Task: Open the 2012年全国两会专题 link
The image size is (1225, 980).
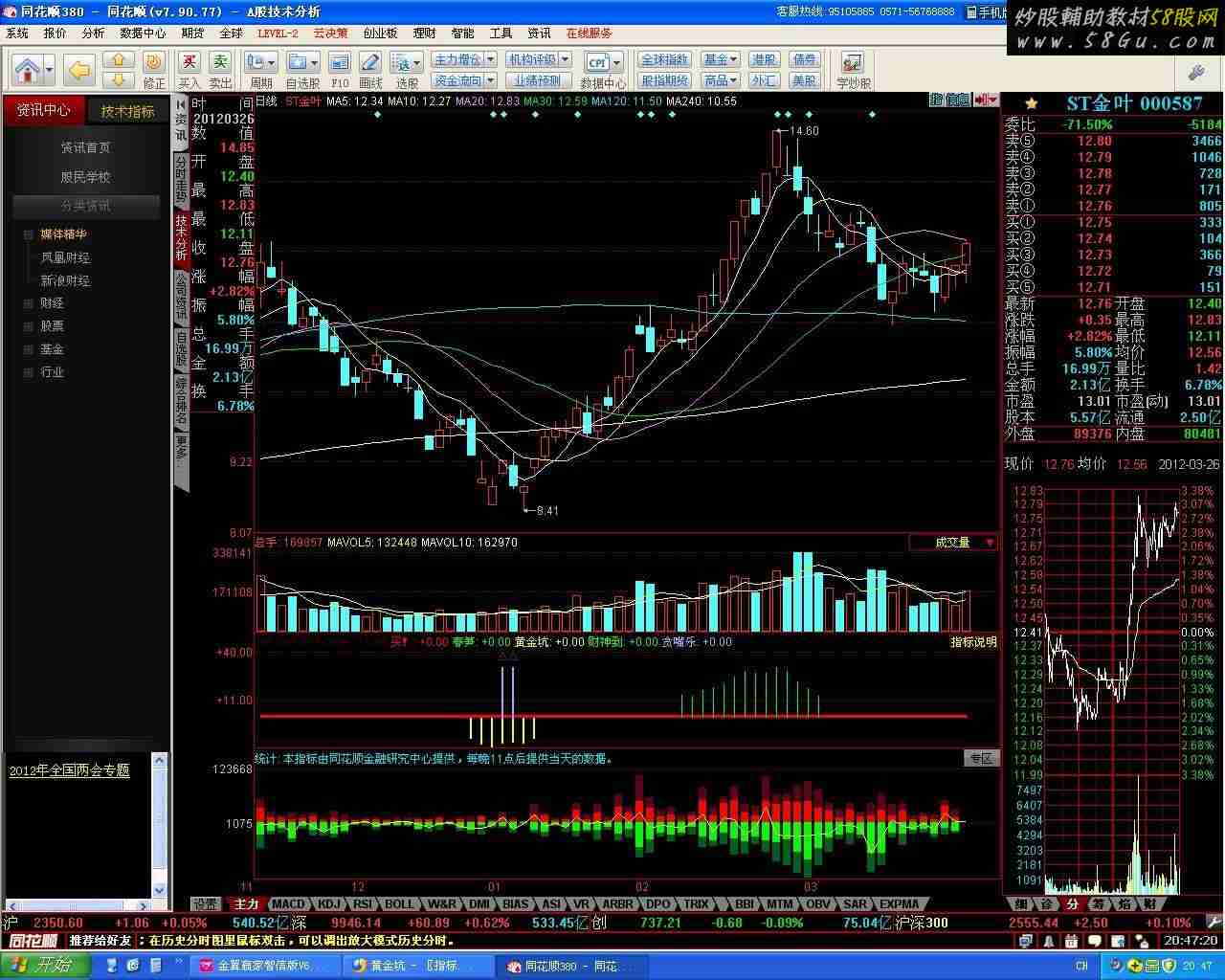Action: [x=69, y=770]
